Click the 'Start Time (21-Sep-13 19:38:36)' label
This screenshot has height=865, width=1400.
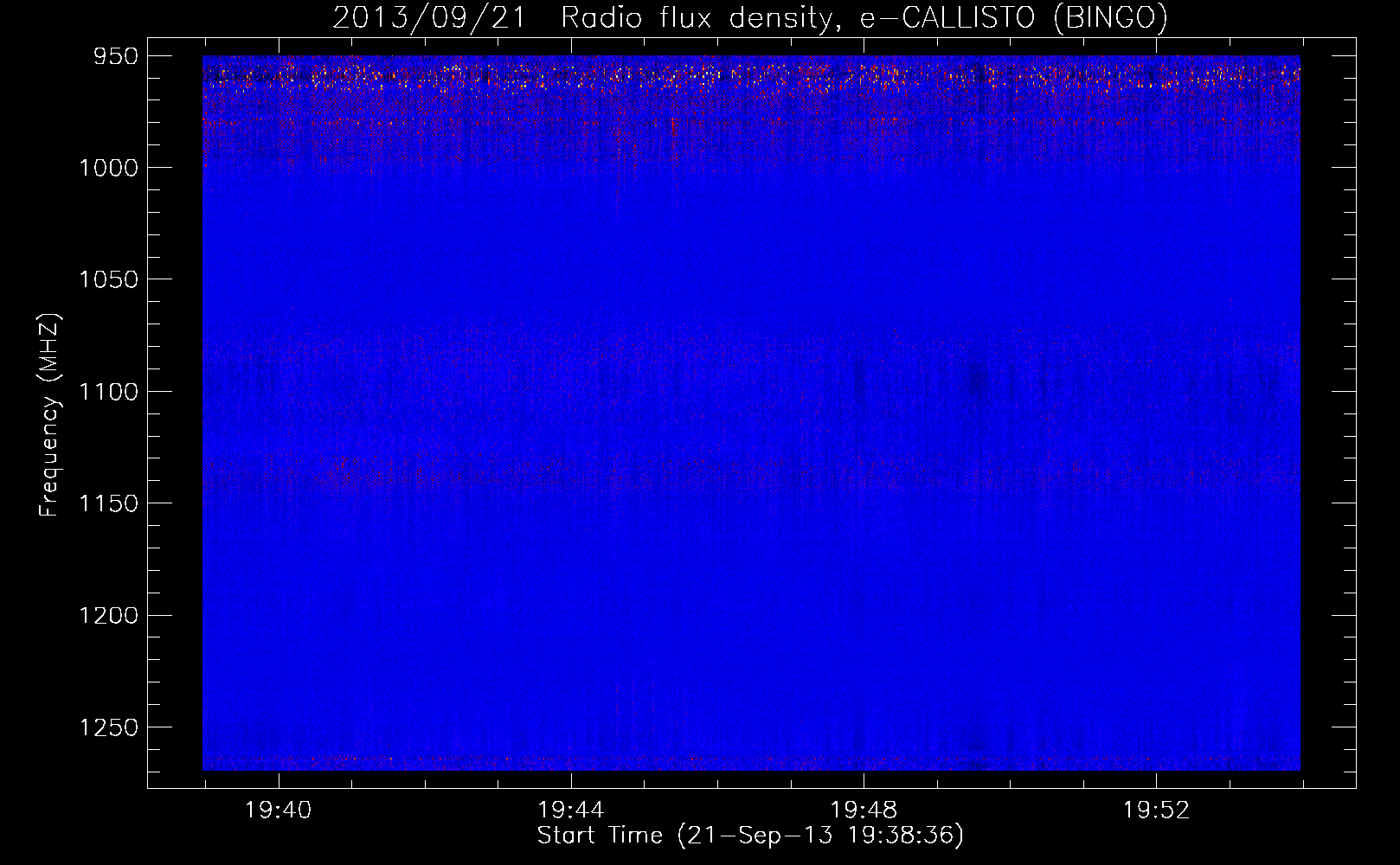click(x=750, y=836)
